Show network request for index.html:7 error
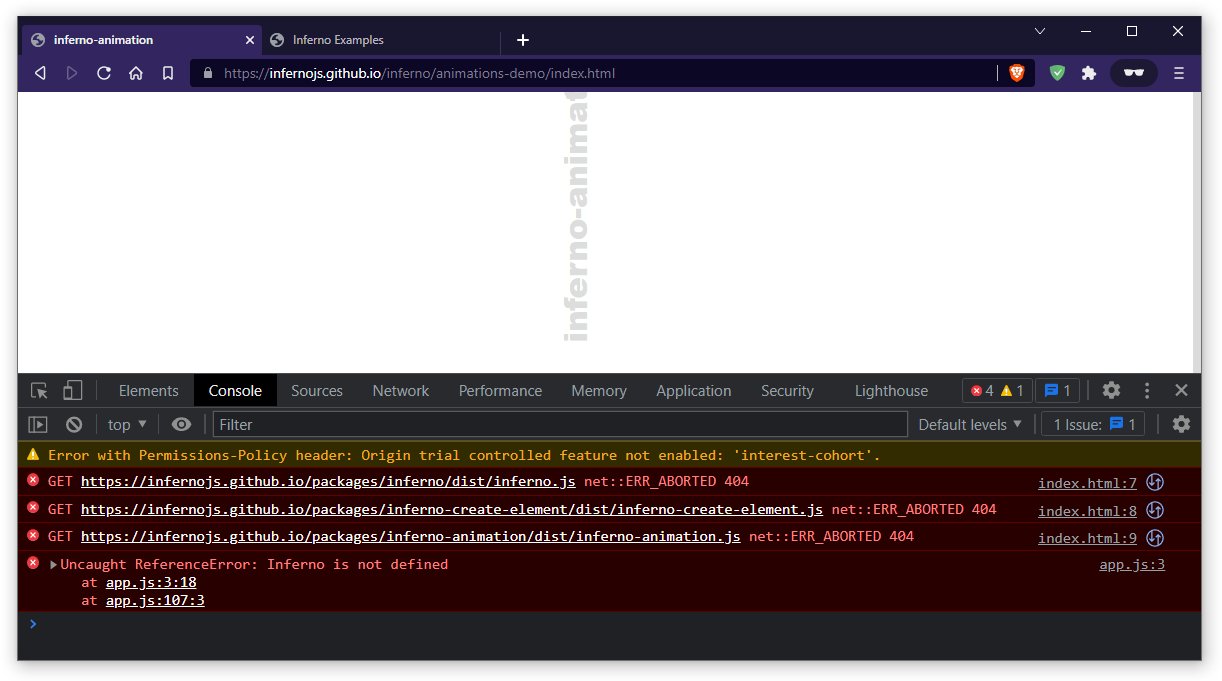This screenshot has width=1222, height=681. click(x=1155, y=483)
